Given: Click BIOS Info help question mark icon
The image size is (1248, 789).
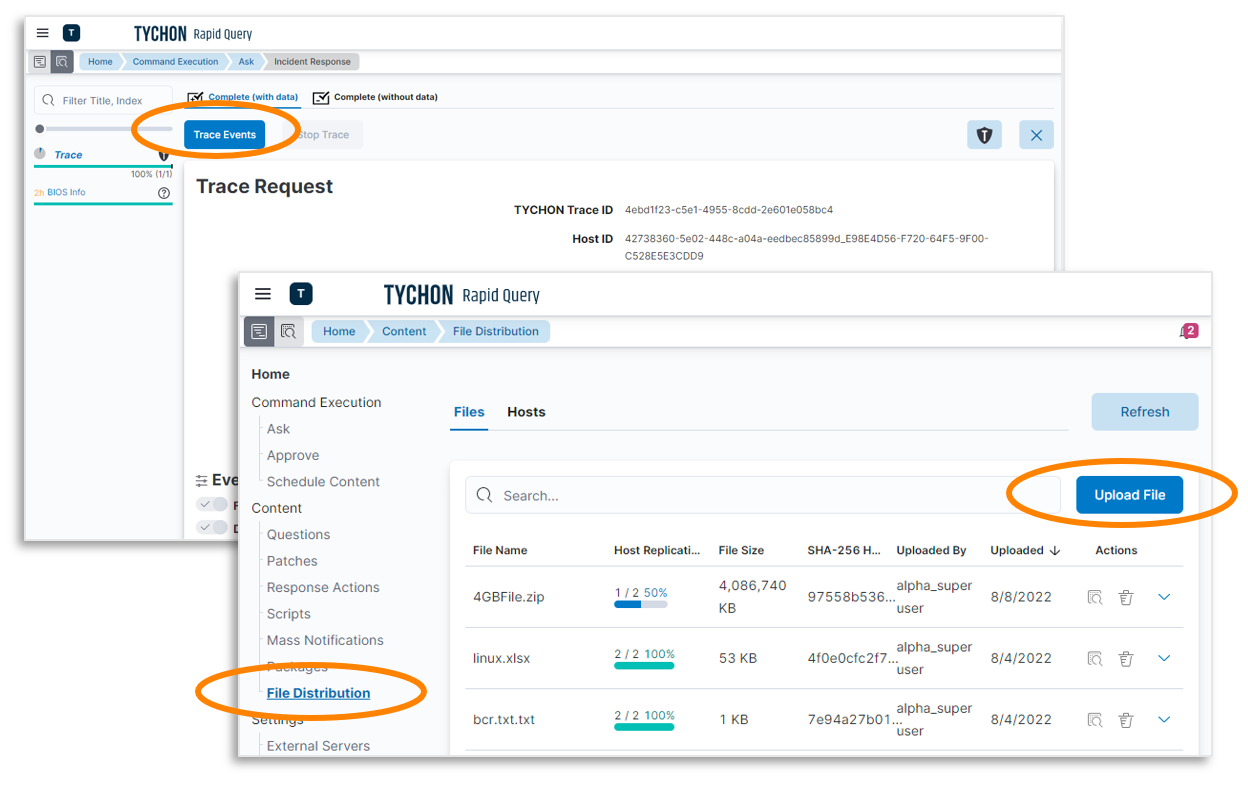Looking at the screenshot, I should tap(164, 192).
